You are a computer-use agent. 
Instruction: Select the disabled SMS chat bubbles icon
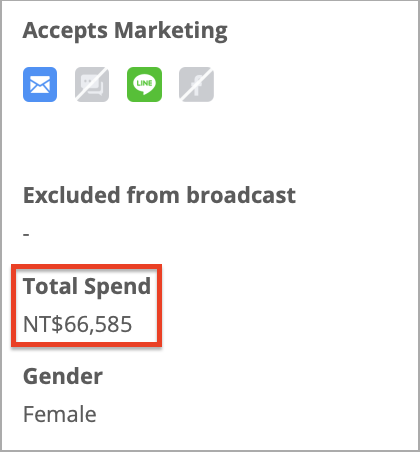pyautogui.click(x=92, y=85)
